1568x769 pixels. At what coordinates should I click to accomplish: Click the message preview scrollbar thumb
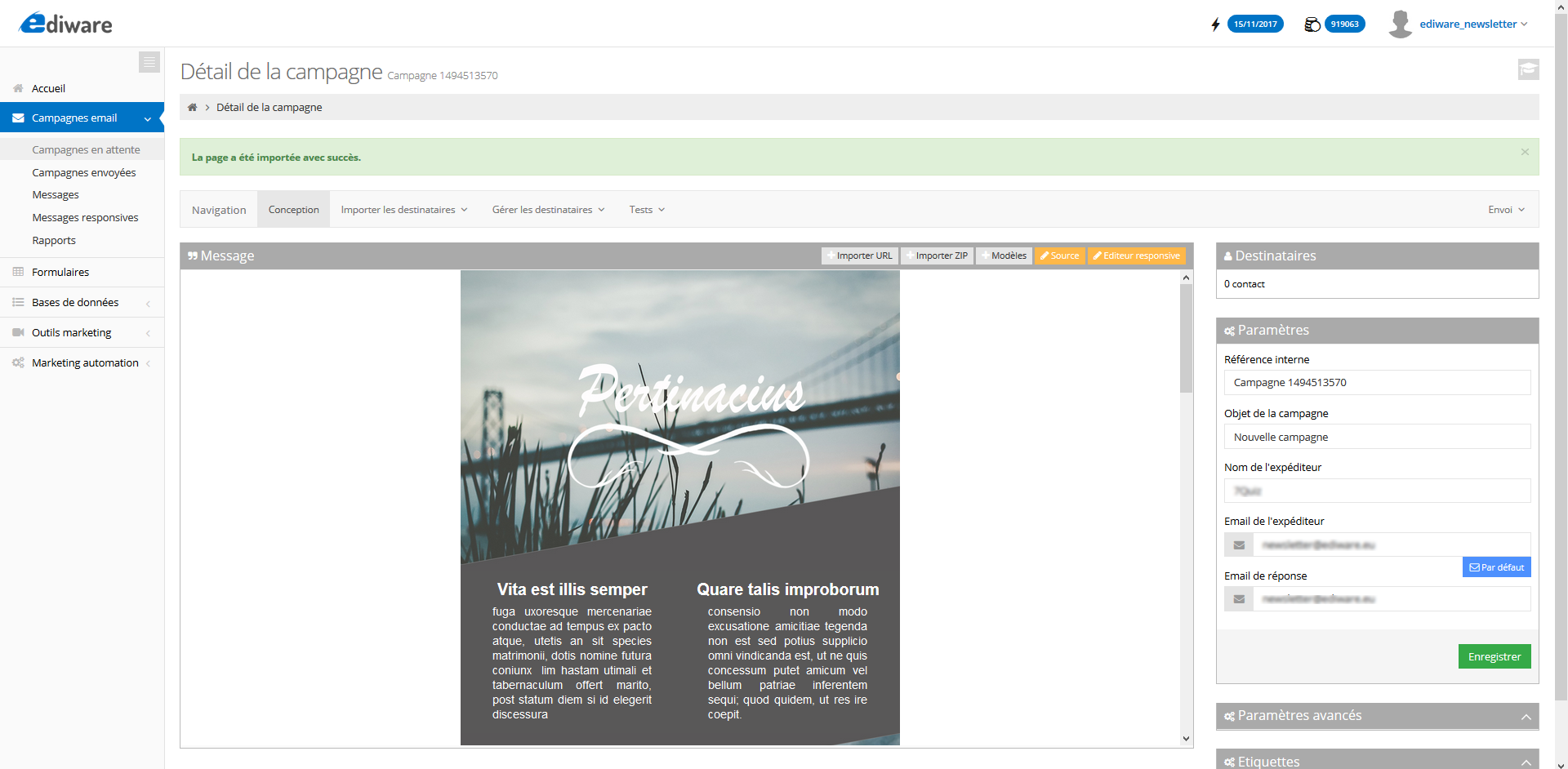tap(1186, 338)
